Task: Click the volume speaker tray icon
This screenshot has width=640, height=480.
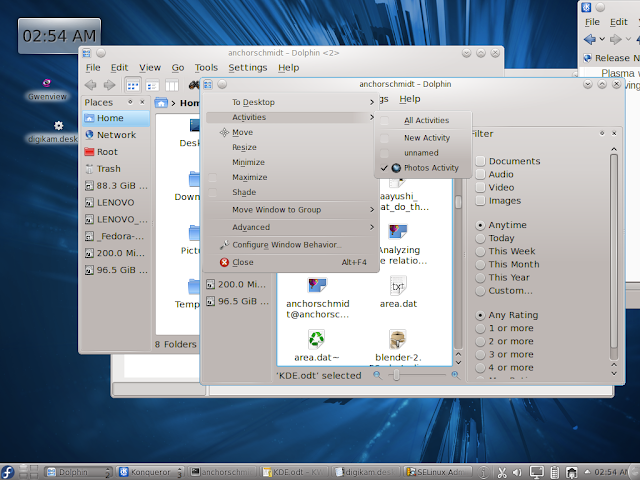Action: [x=517, y=473]
